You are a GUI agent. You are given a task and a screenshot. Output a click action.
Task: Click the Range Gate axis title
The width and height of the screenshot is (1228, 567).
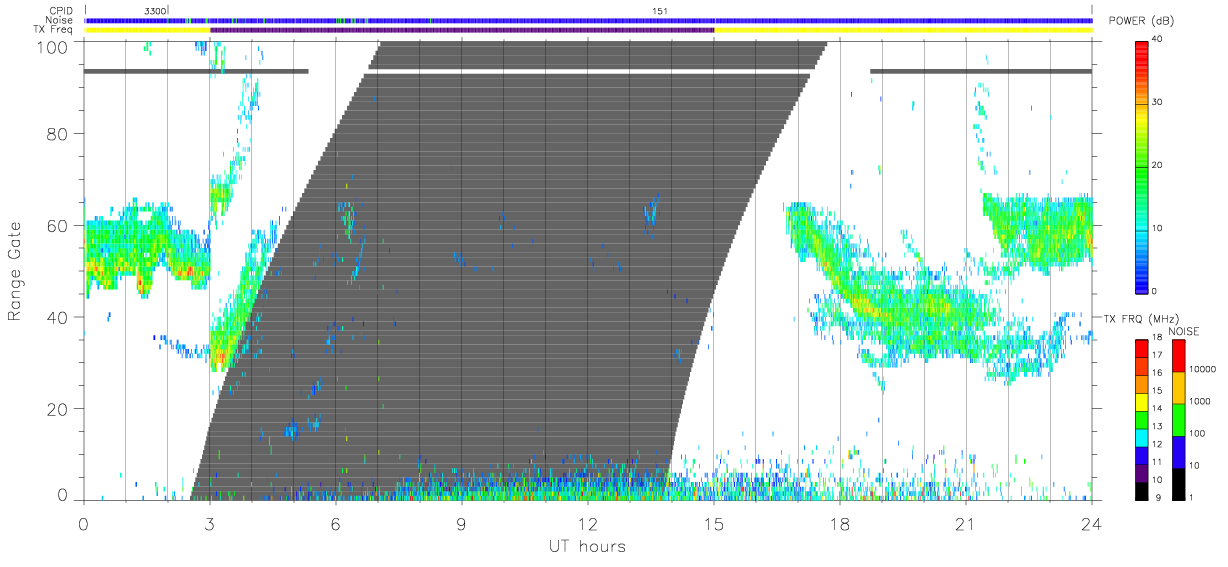[15, 271]
